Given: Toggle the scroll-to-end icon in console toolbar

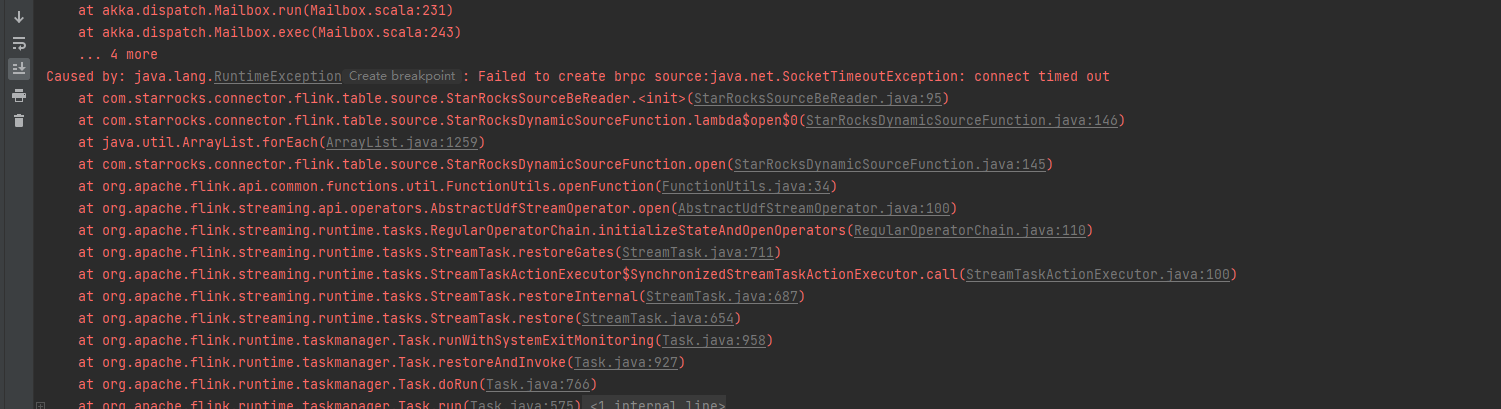Looking at the screenshot, I should pyautogui.click(x=18, y=69).
